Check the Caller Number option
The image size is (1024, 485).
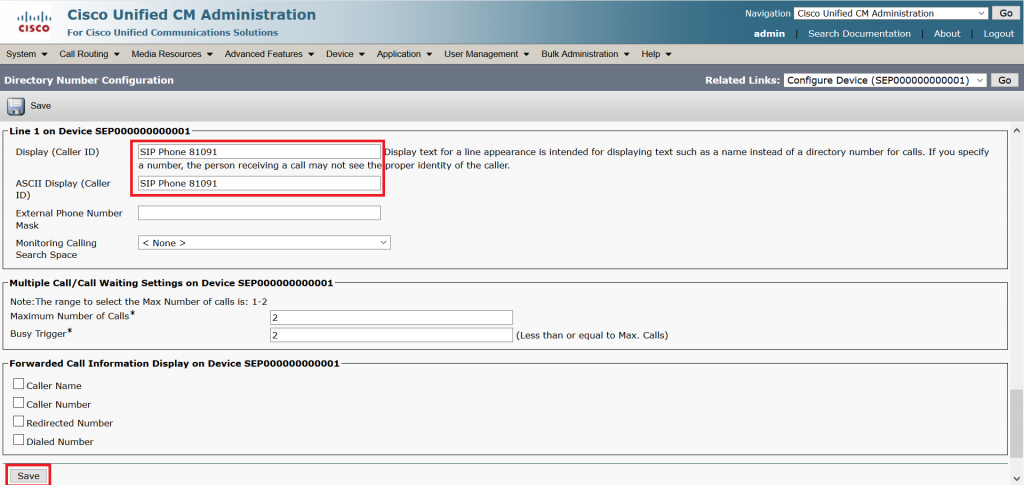[x=19, y=404]
